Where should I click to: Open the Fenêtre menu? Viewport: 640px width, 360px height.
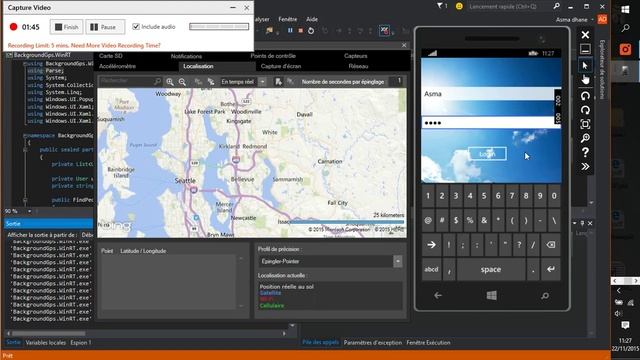point(288,19)
